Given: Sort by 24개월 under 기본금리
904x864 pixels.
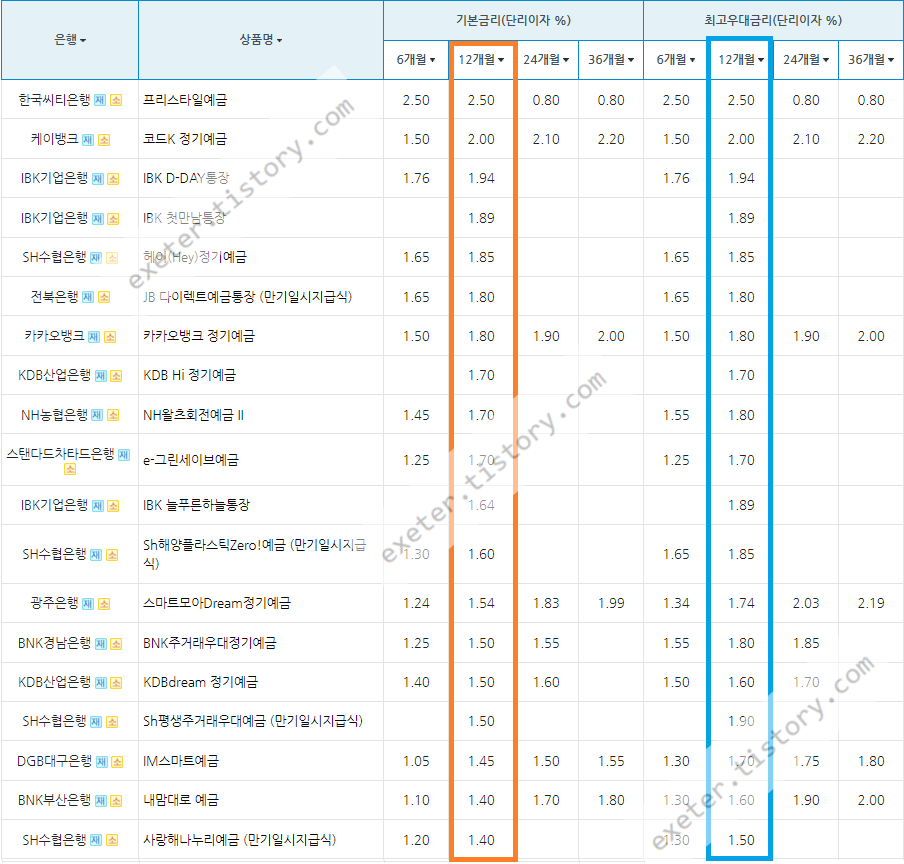Looking at the screenshot, I should point(546,59).
